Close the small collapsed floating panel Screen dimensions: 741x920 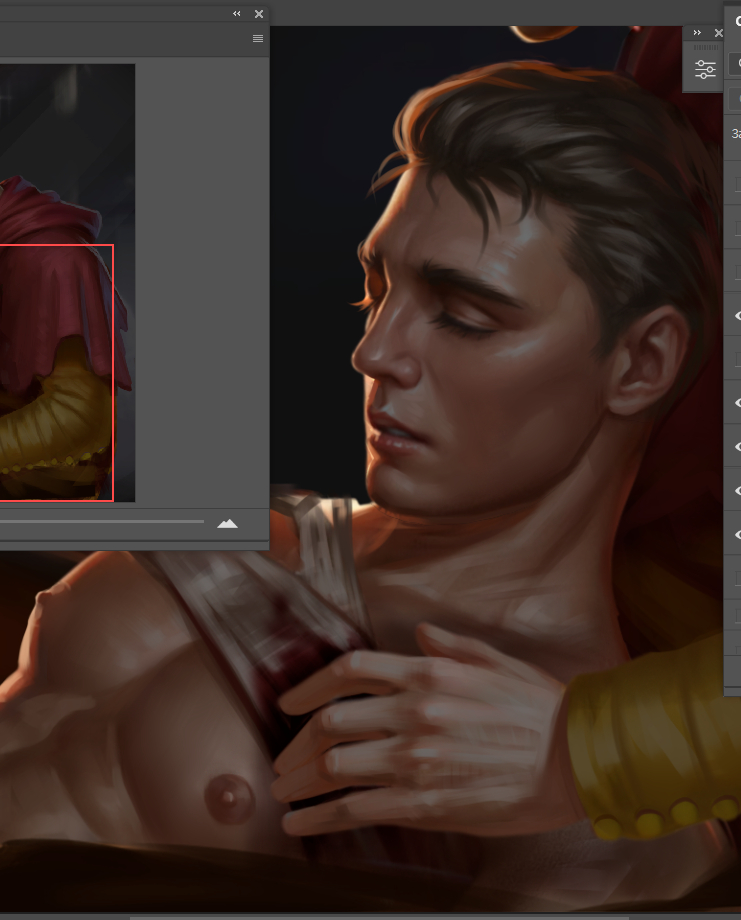click(x=718, y=33)
